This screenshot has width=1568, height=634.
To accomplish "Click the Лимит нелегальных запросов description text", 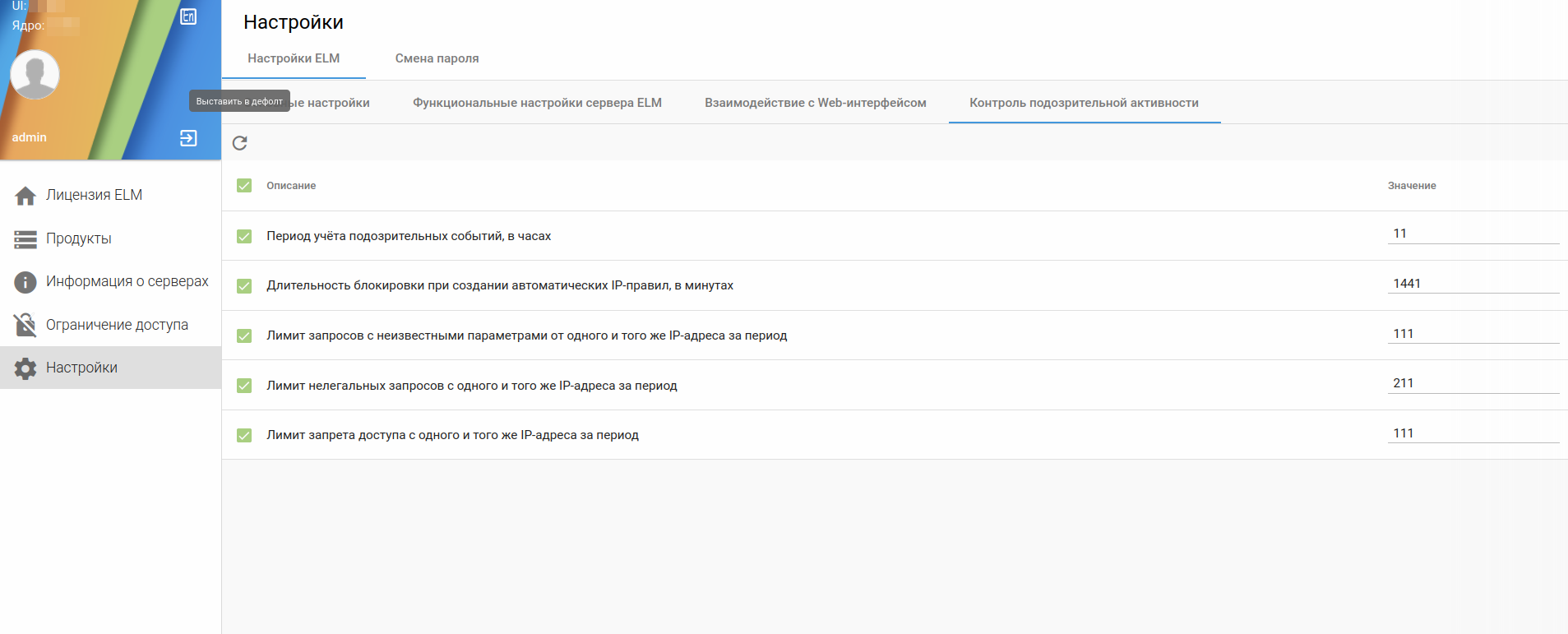I will pyautogui.click(x=472, y=386).
